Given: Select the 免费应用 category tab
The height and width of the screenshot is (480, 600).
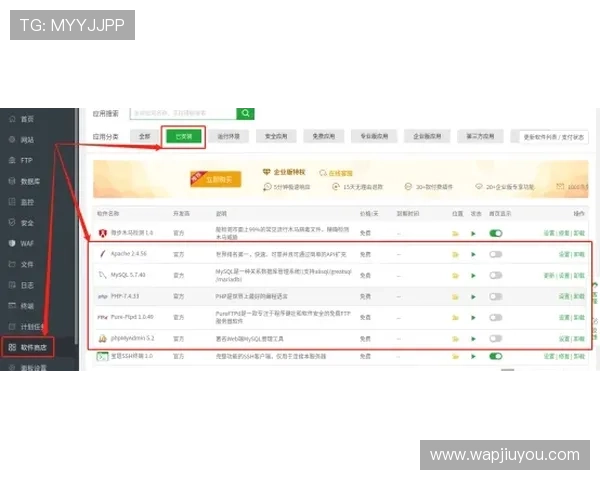Looking at the screenshot, I should click(x=324, y=136).
